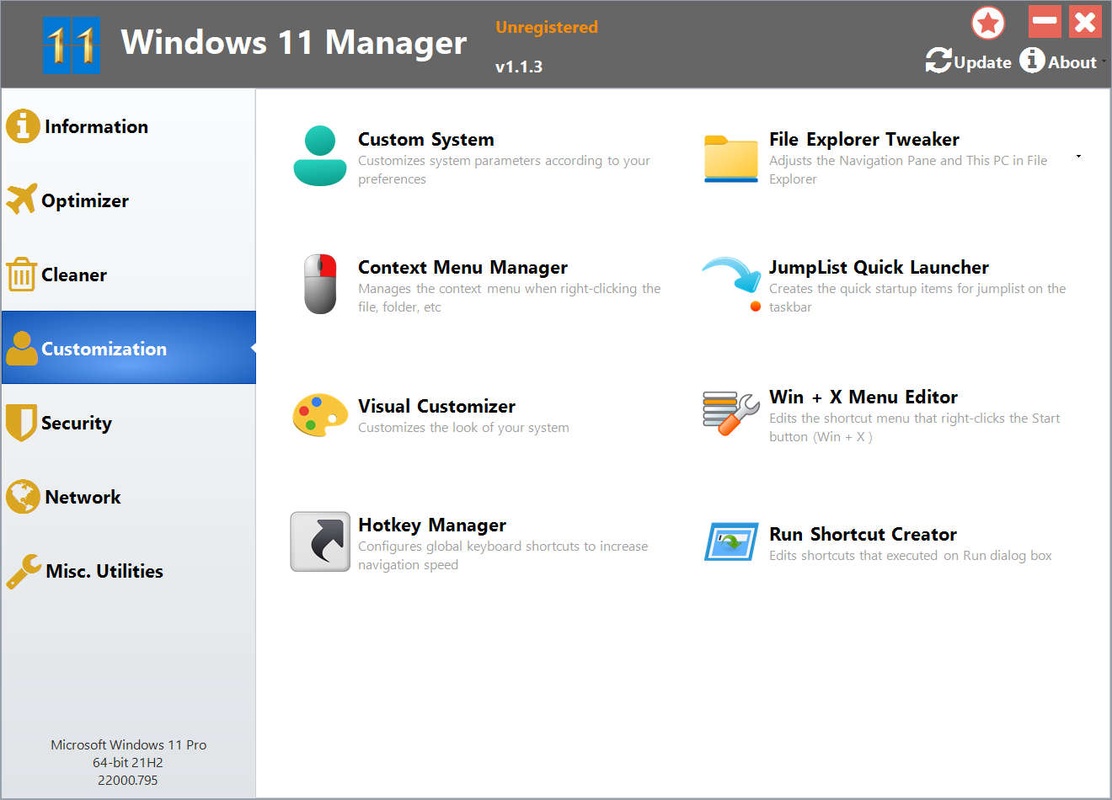Open Context Menu Manager title link
1112x800 pixels.
(462, 267)
